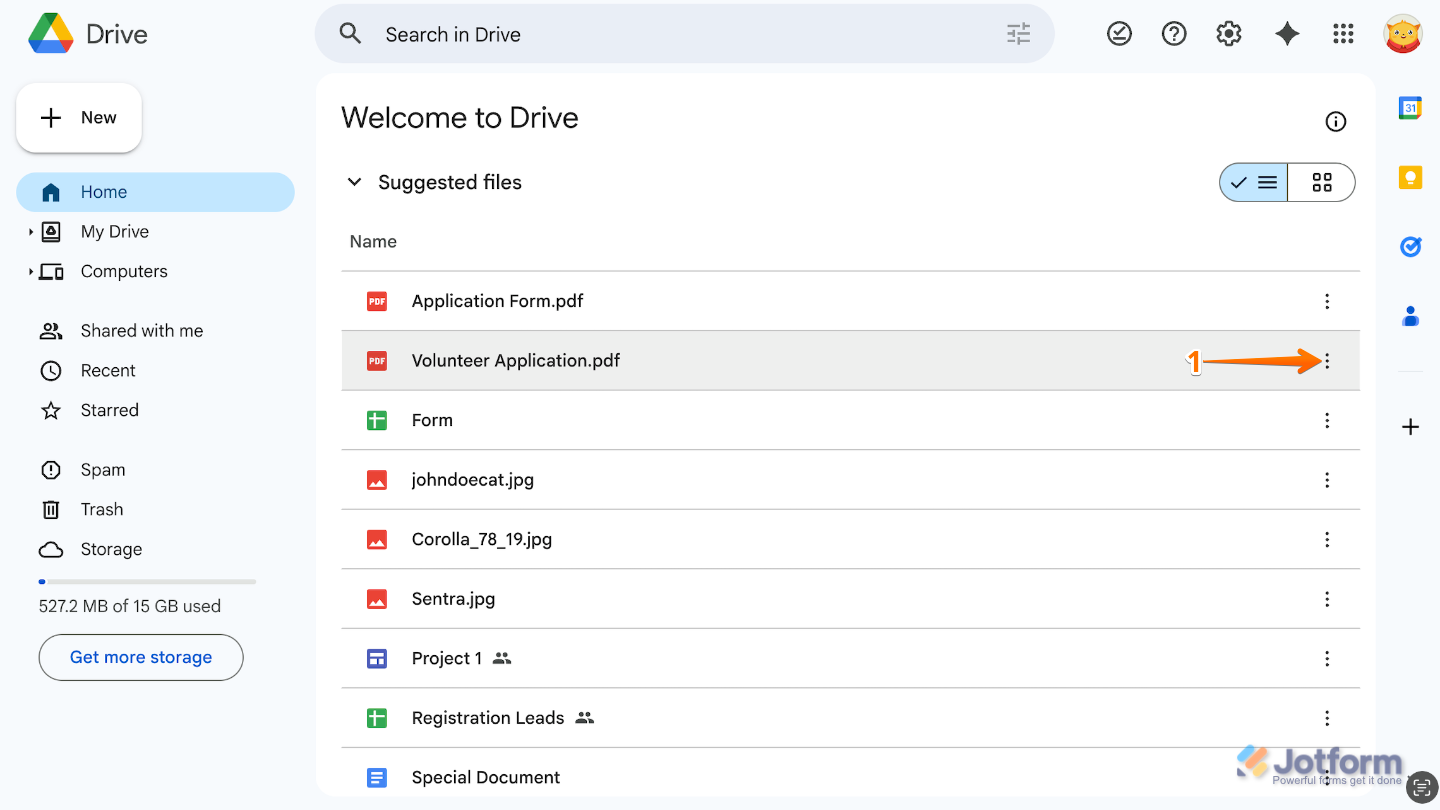1440x810 pixels.
Task: Open Drive settings gear
Action: tap(1228, 33)
